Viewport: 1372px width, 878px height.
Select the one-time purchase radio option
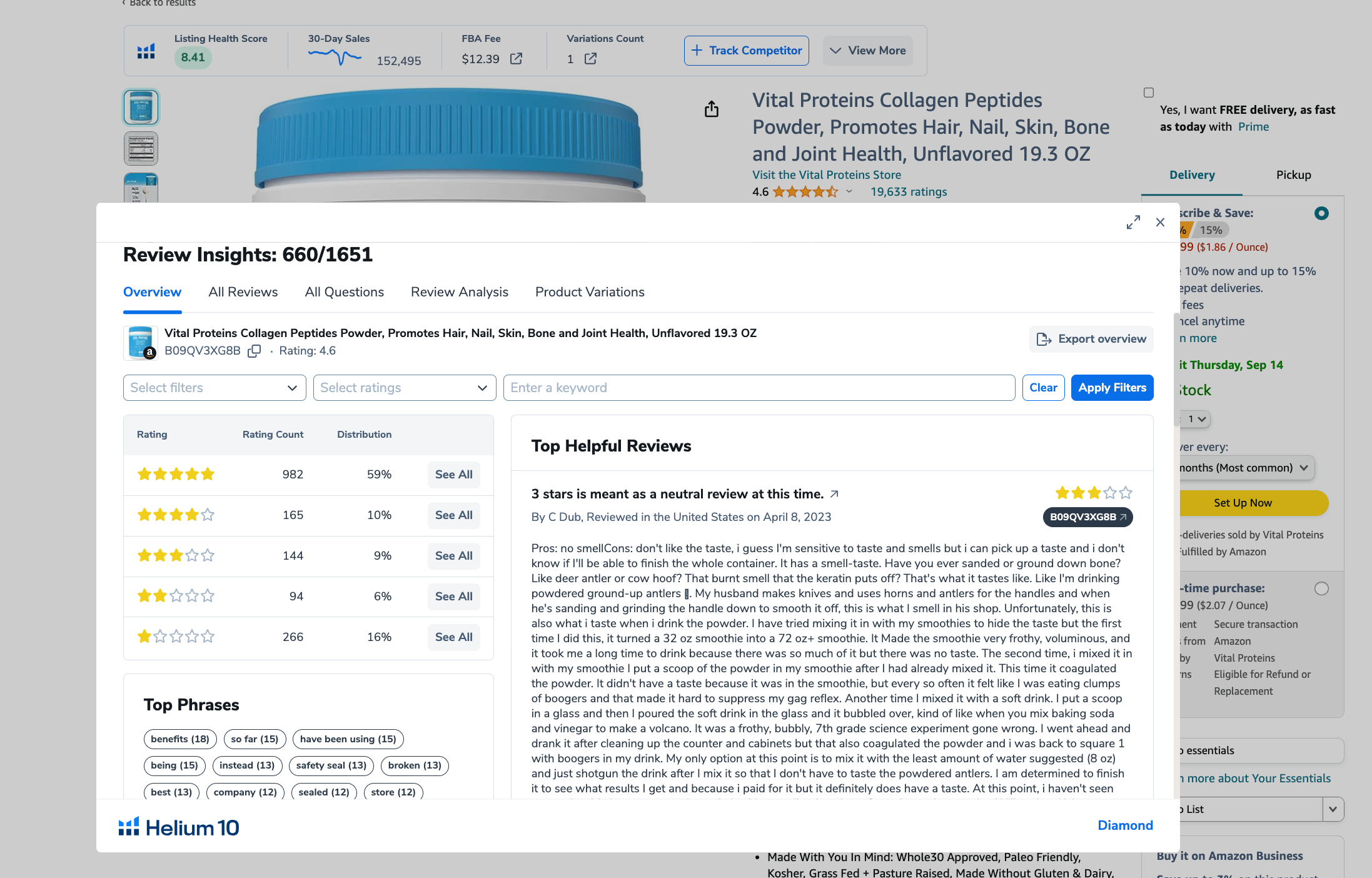(x=1321, y=588)
